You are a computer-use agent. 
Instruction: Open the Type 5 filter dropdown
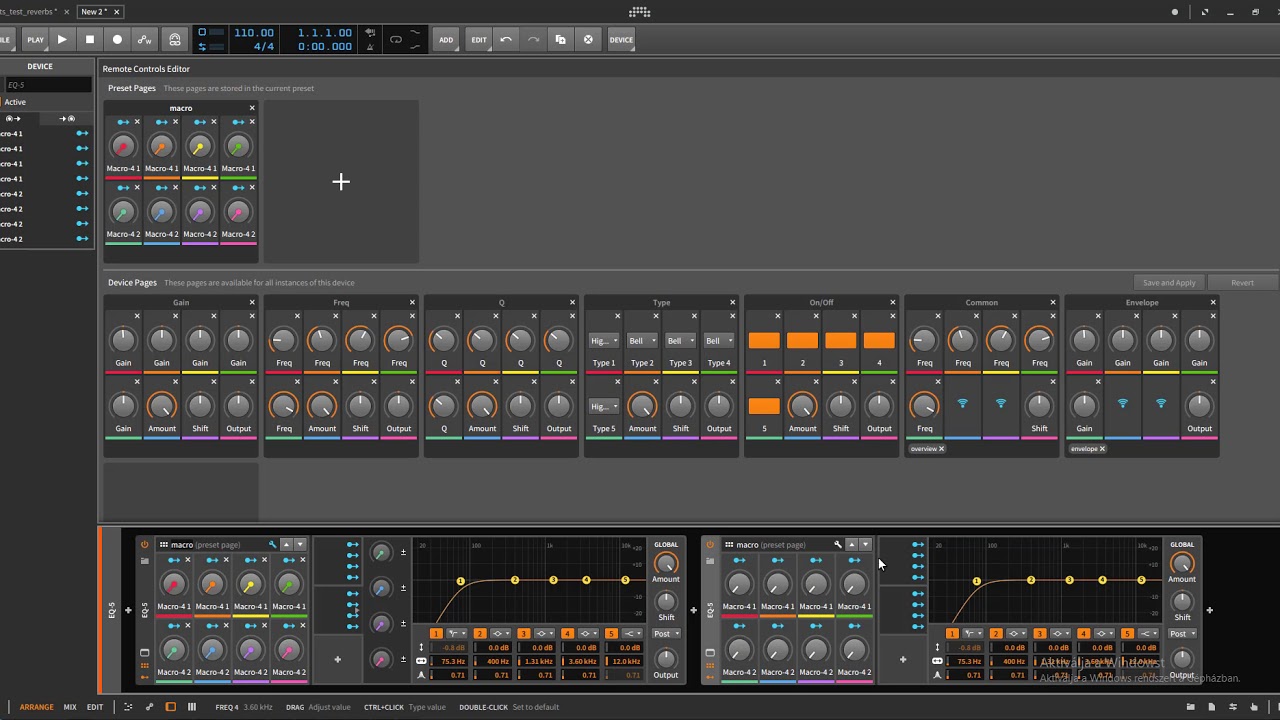[604, 406]
